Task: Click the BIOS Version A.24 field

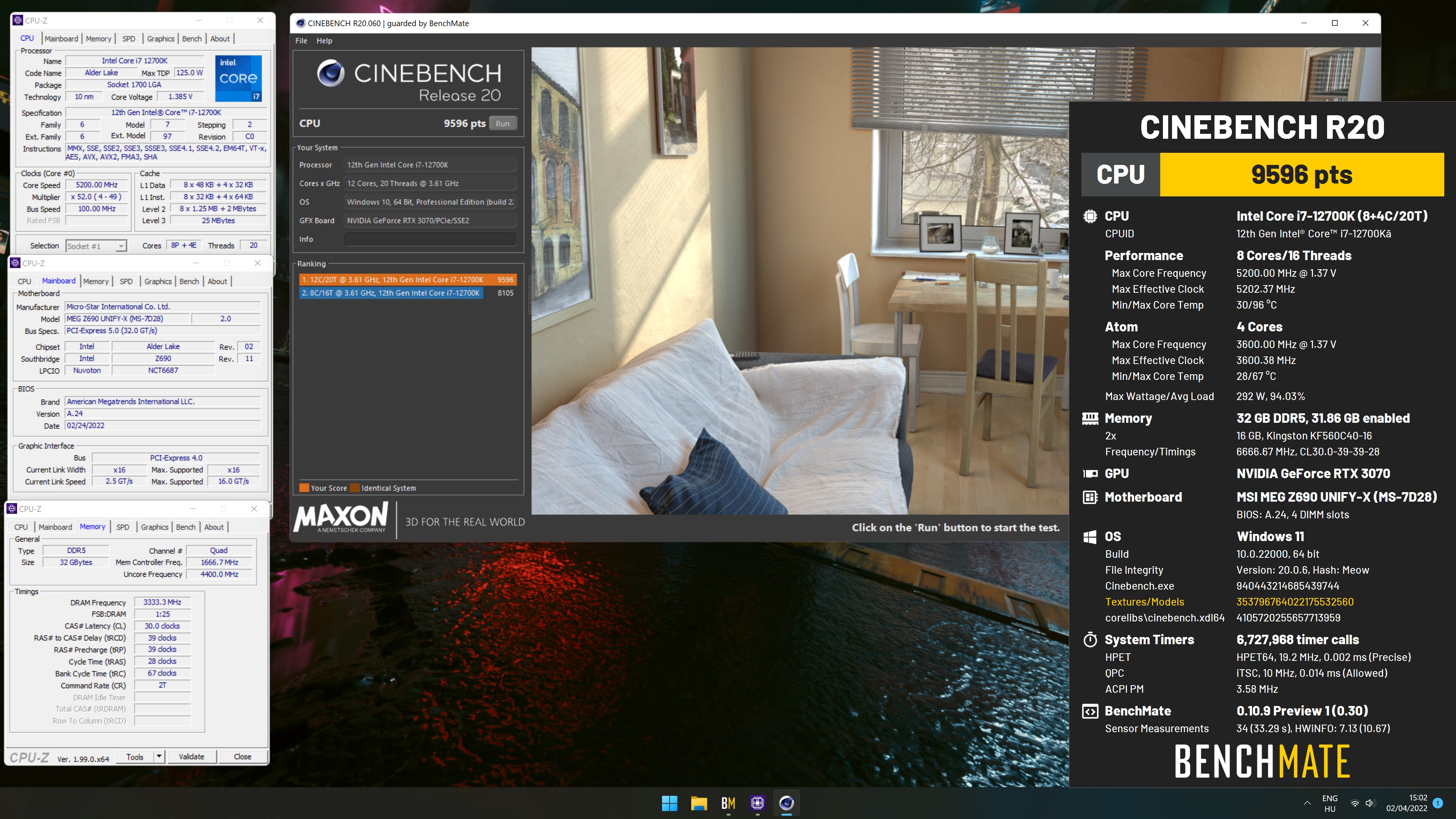Action: pyautogui.click(x=163, y=414)
